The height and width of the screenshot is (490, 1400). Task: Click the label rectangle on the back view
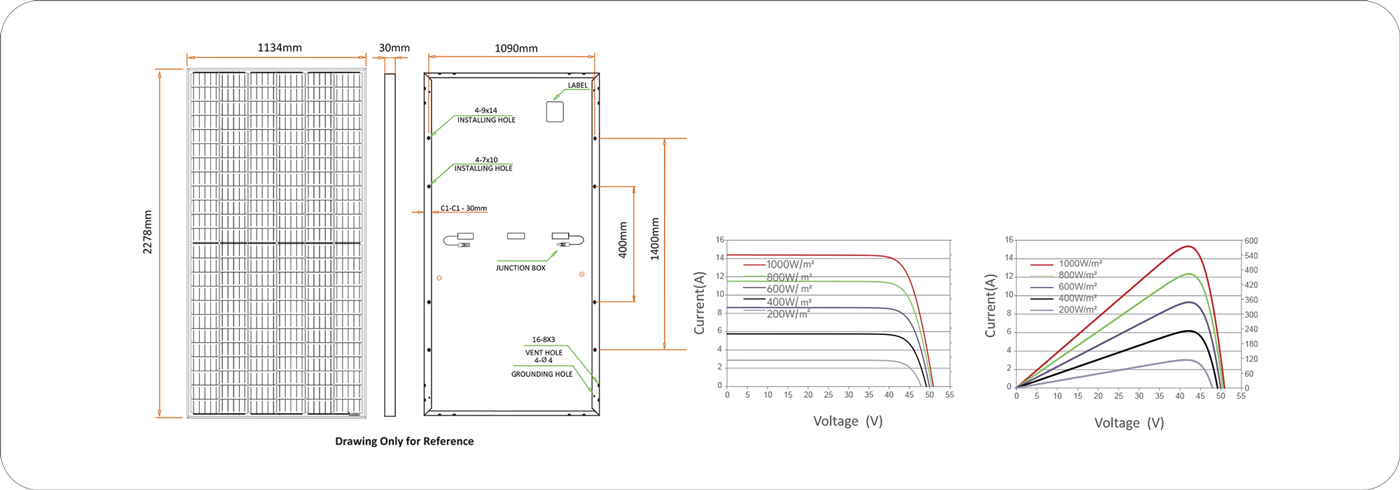pos(556,111)
